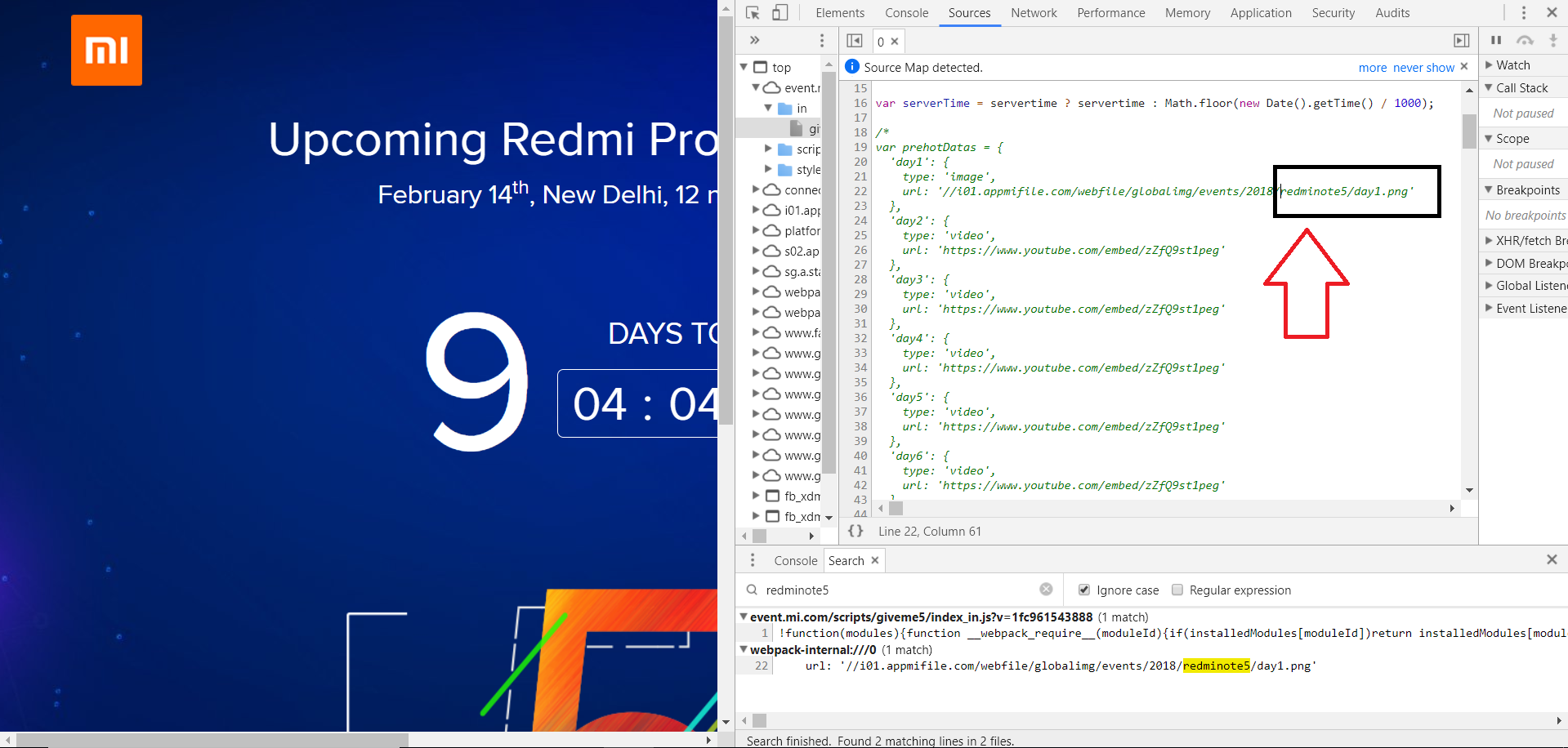
Task: Collapse event.mi.com search result group
Action: coord(744,617)
